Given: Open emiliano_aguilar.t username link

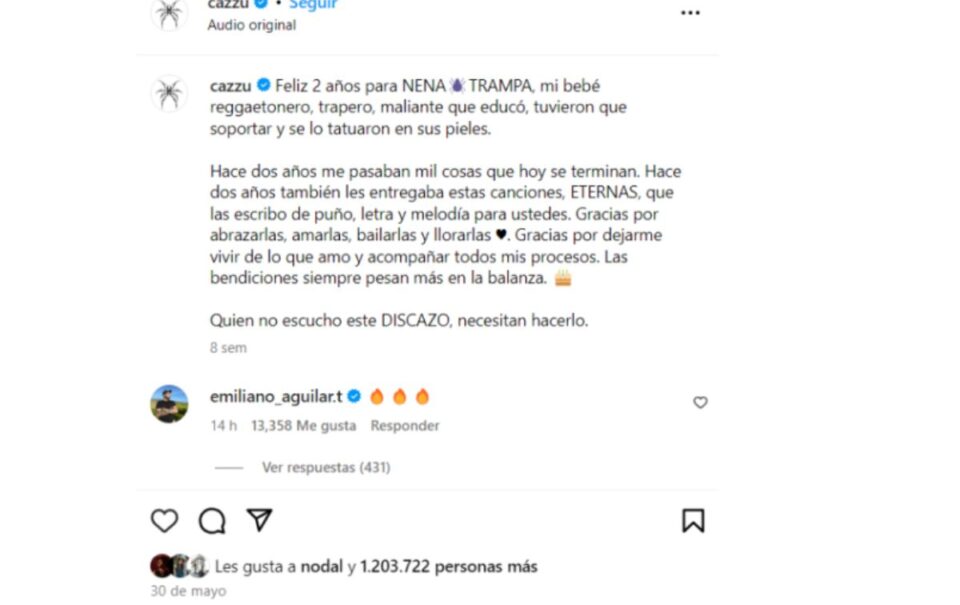Looking at the screenshot, I should 276,397.
